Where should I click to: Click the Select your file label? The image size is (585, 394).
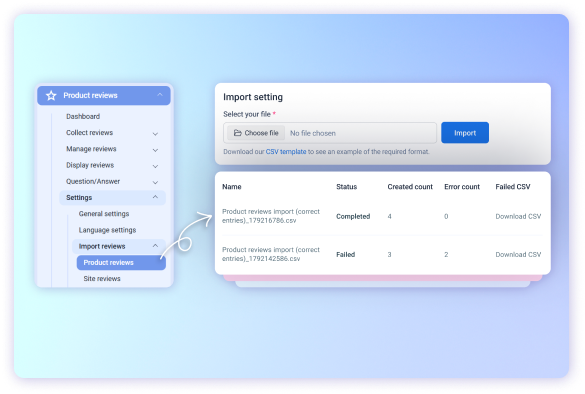click(x=247, y=114)
